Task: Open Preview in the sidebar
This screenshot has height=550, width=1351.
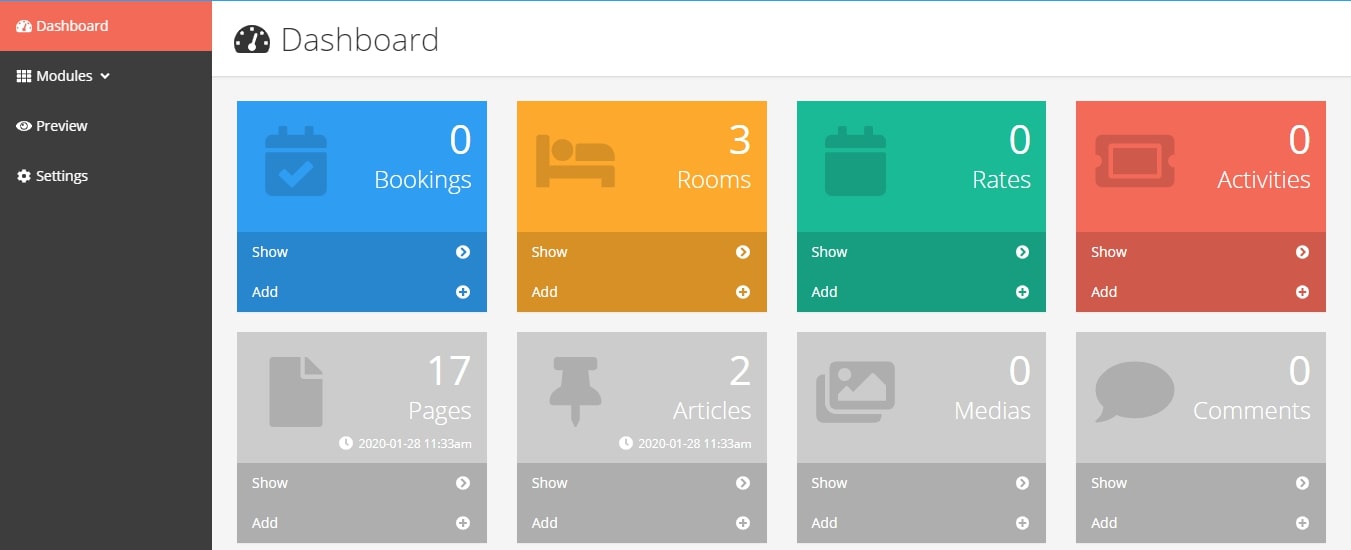Action: coord(52,126)
